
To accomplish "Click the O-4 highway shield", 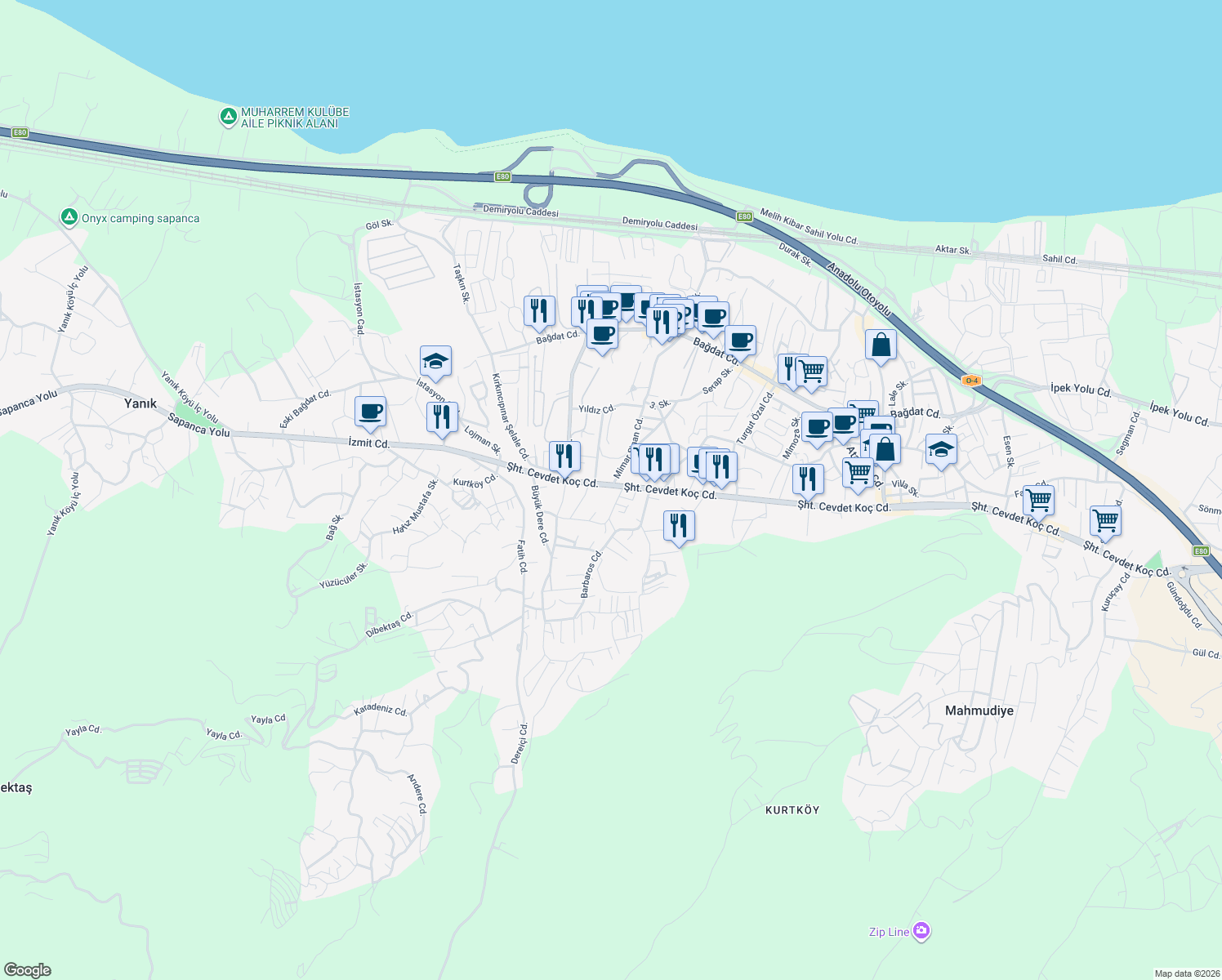I will (972, 381).
